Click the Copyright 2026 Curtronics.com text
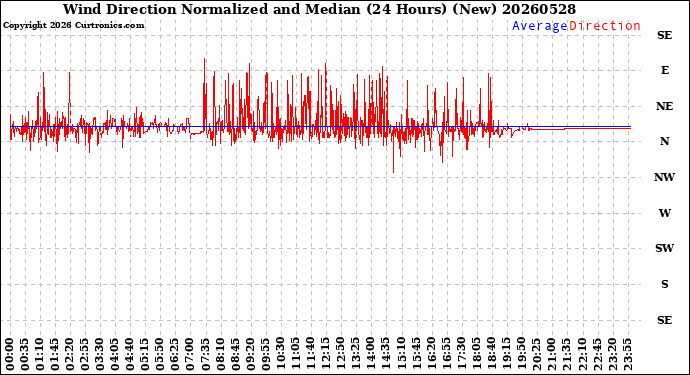This screenshot has width=690, height=375. (73, 26)
